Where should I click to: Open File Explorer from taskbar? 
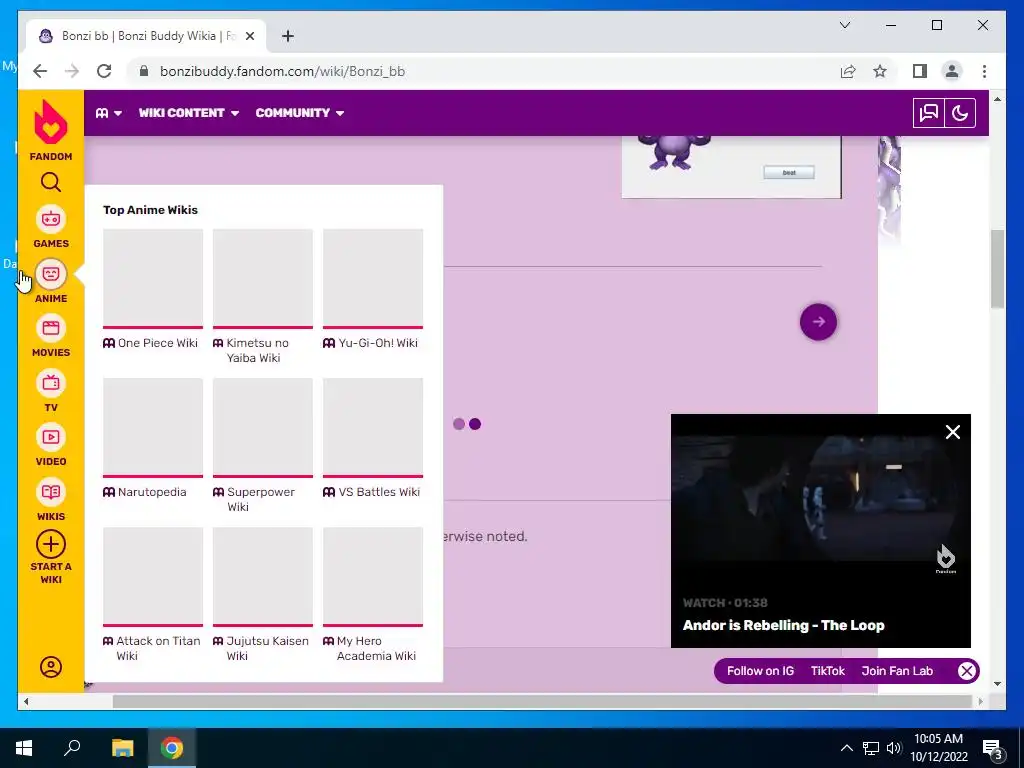pyautogui.click(x=122, y=748)
